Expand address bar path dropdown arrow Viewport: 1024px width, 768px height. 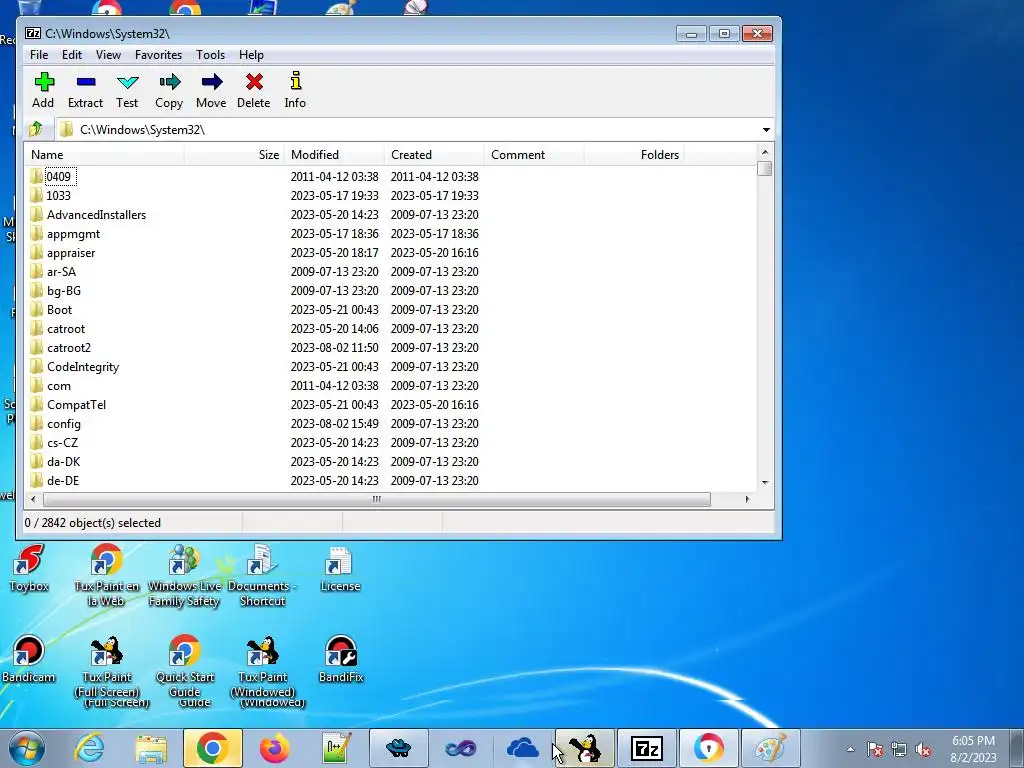click(x=766, y=129)
